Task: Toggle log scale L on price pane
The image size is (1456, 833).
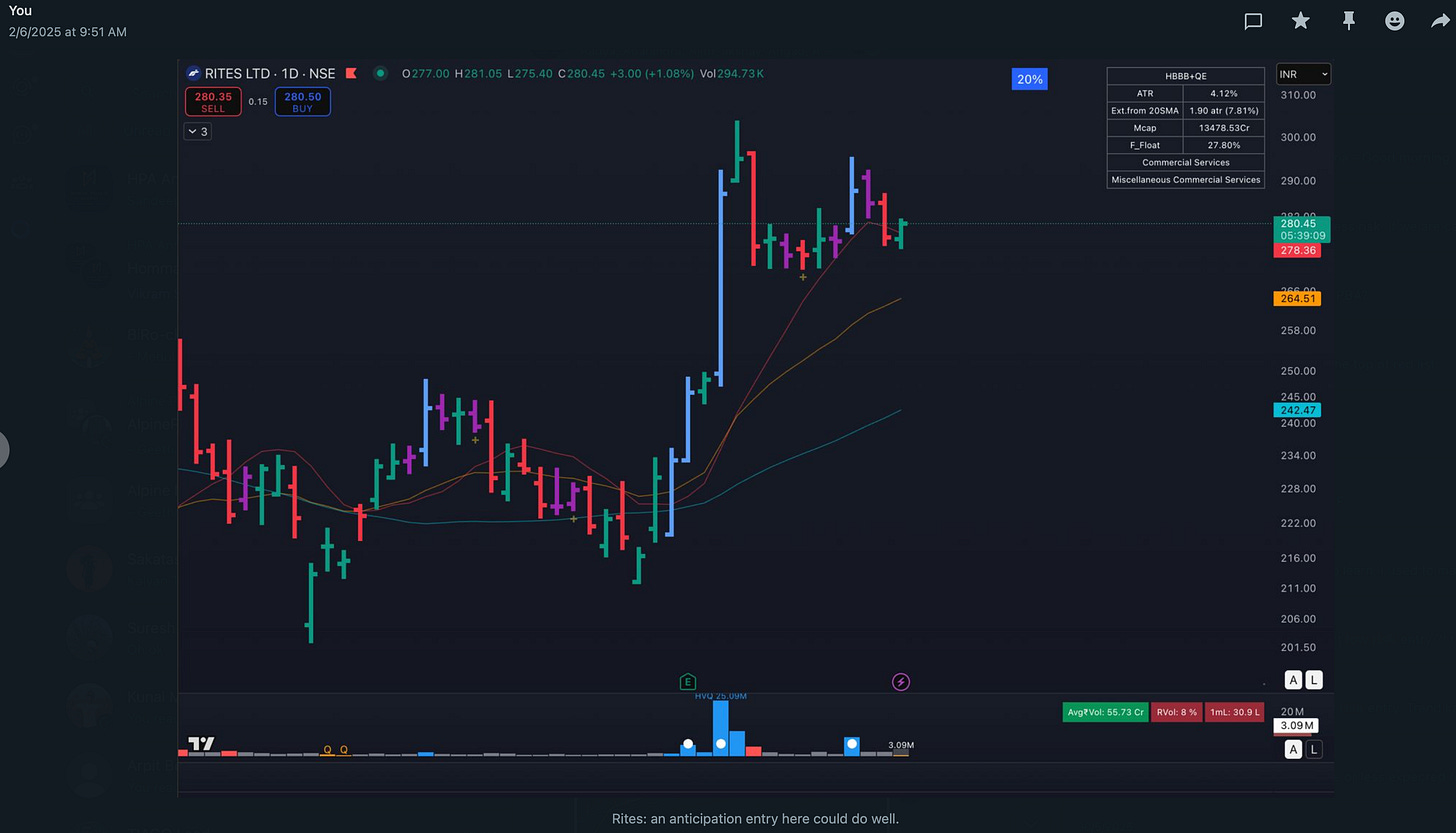Action: point(1314,680)
